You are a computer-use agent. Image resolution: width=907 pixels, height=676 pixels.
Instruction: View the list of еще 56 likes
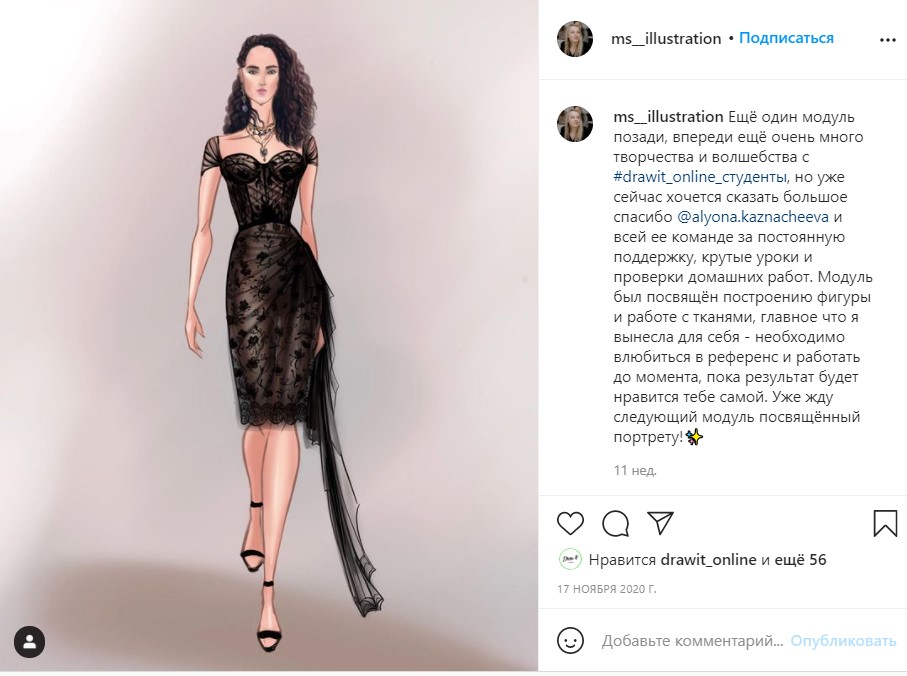click(x=801, y=560)
